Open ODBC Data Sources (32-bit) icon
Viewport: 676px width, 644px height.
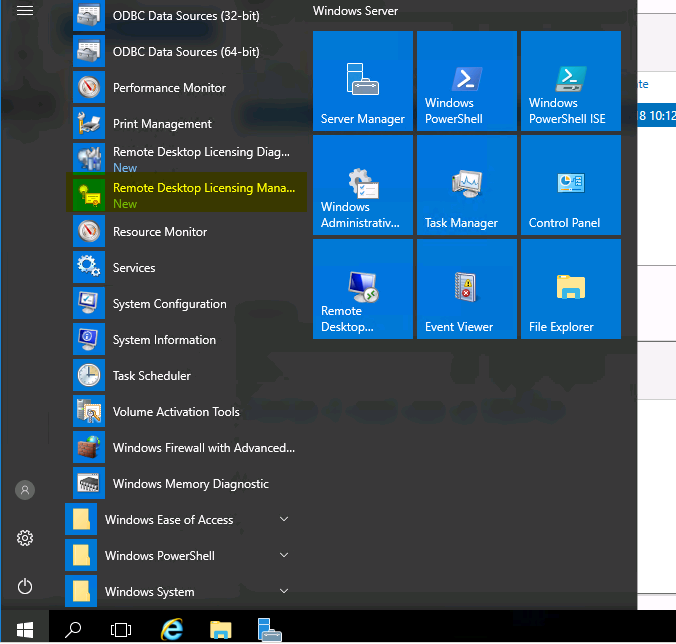coord(89,15)
